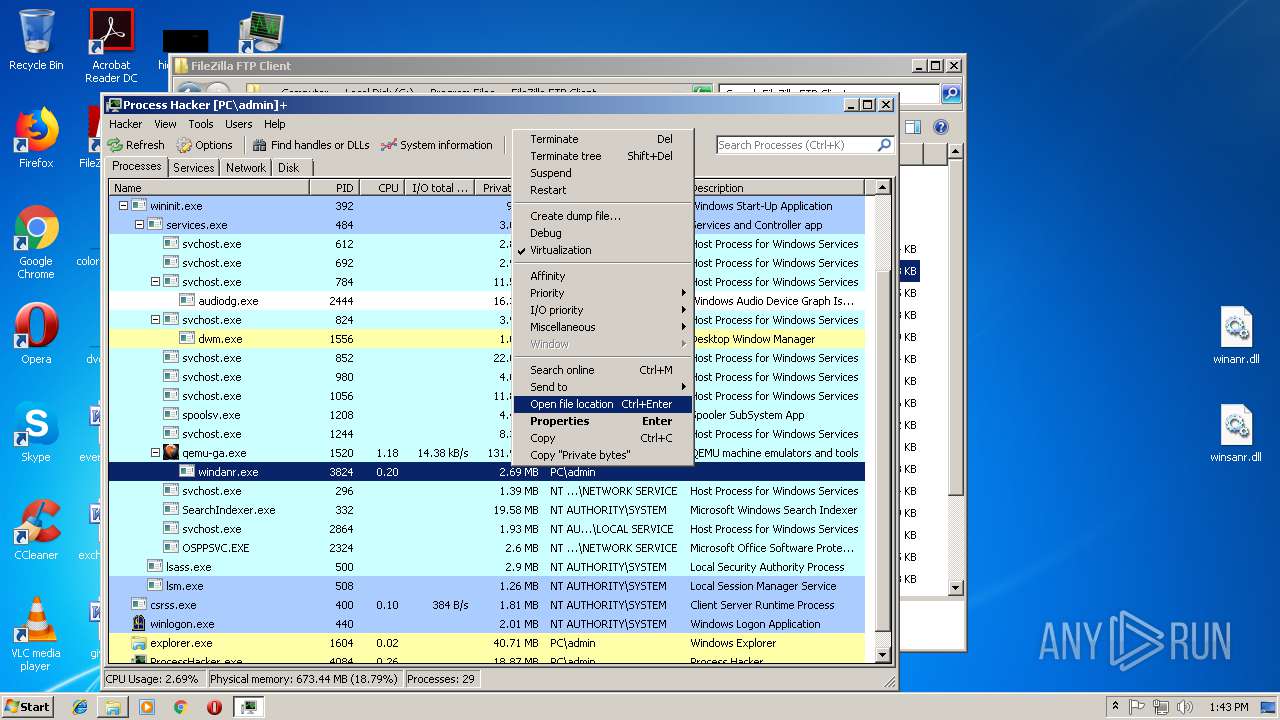The height and width of the screenshot is (720, 1280).
Task: Expand Send to submenu
Action: coord(602,387)
